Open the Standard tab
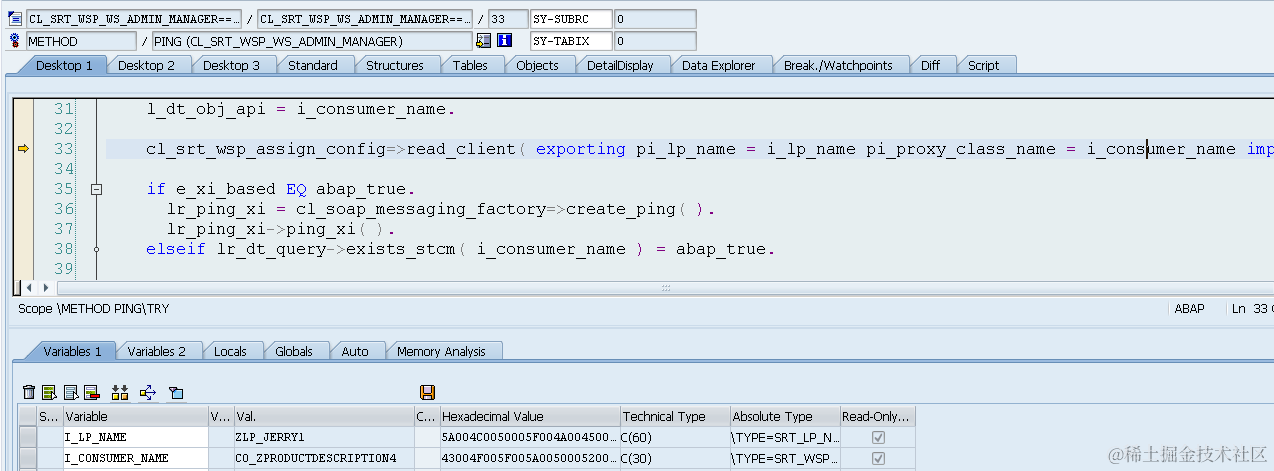The height and width of the screenshot is (471, 1274). 313,65
